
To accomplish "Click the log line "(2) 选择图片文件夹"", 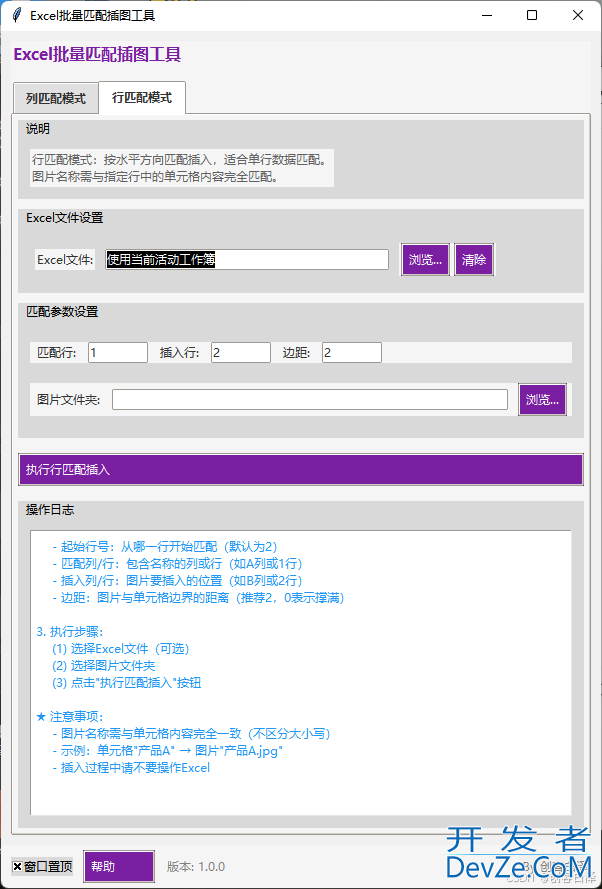I will click(x=104, y=666).
